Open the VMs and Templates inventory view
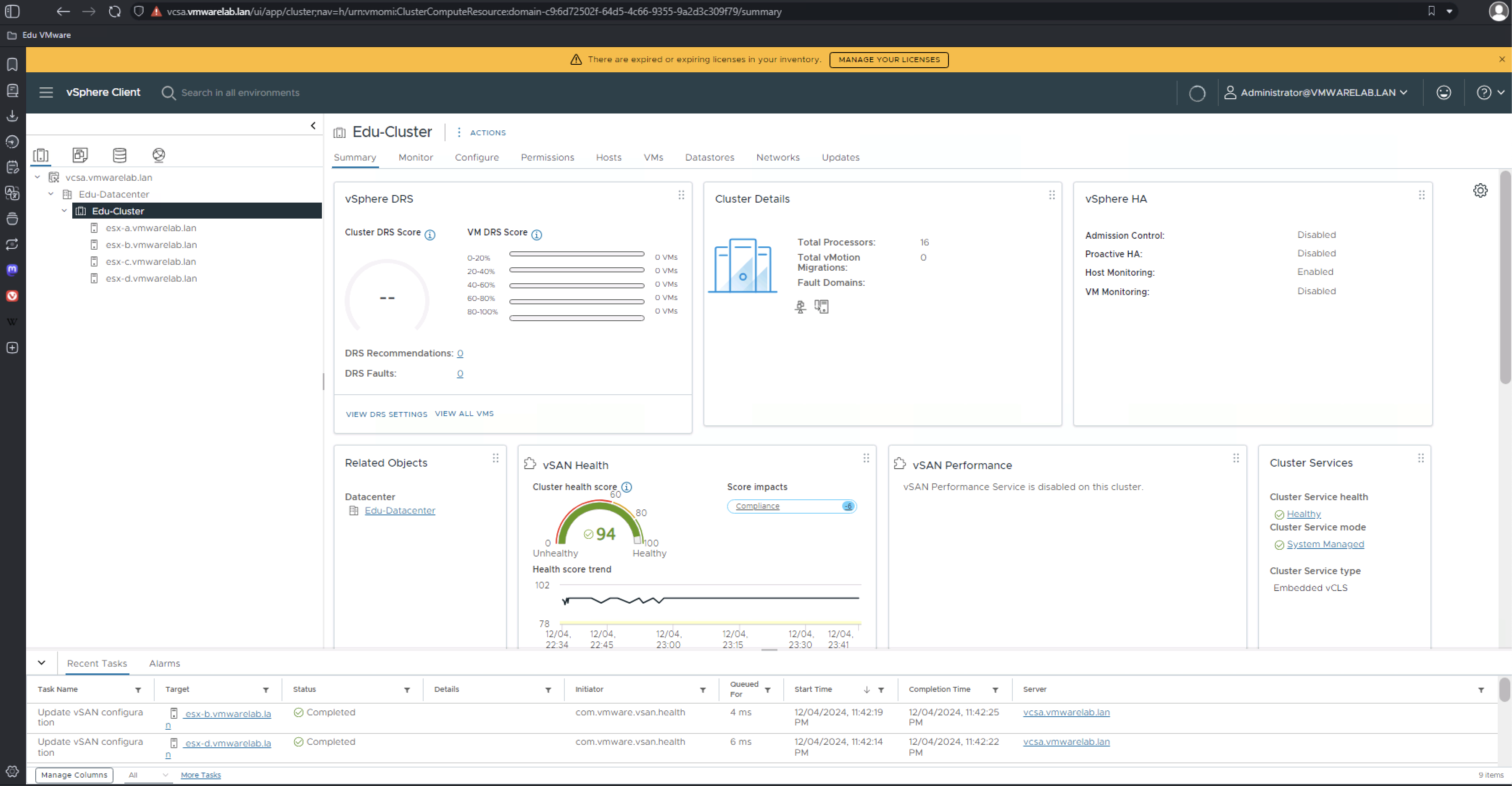This screenshot has height=786, width=1512. click(x=80, y=155)
